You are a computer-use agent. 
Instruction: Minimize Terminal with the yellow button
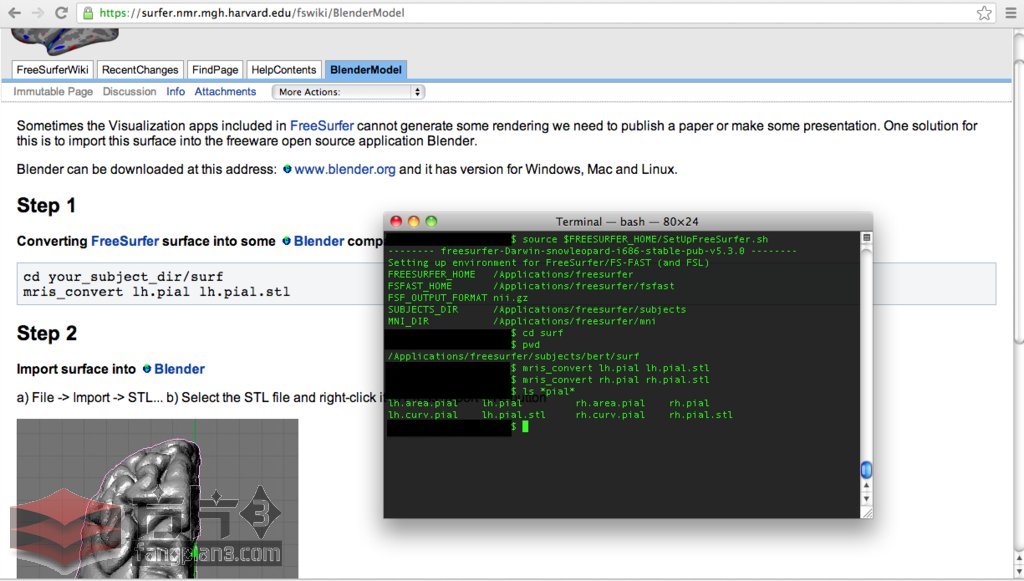pyautogui.click(x=413, y=221)
